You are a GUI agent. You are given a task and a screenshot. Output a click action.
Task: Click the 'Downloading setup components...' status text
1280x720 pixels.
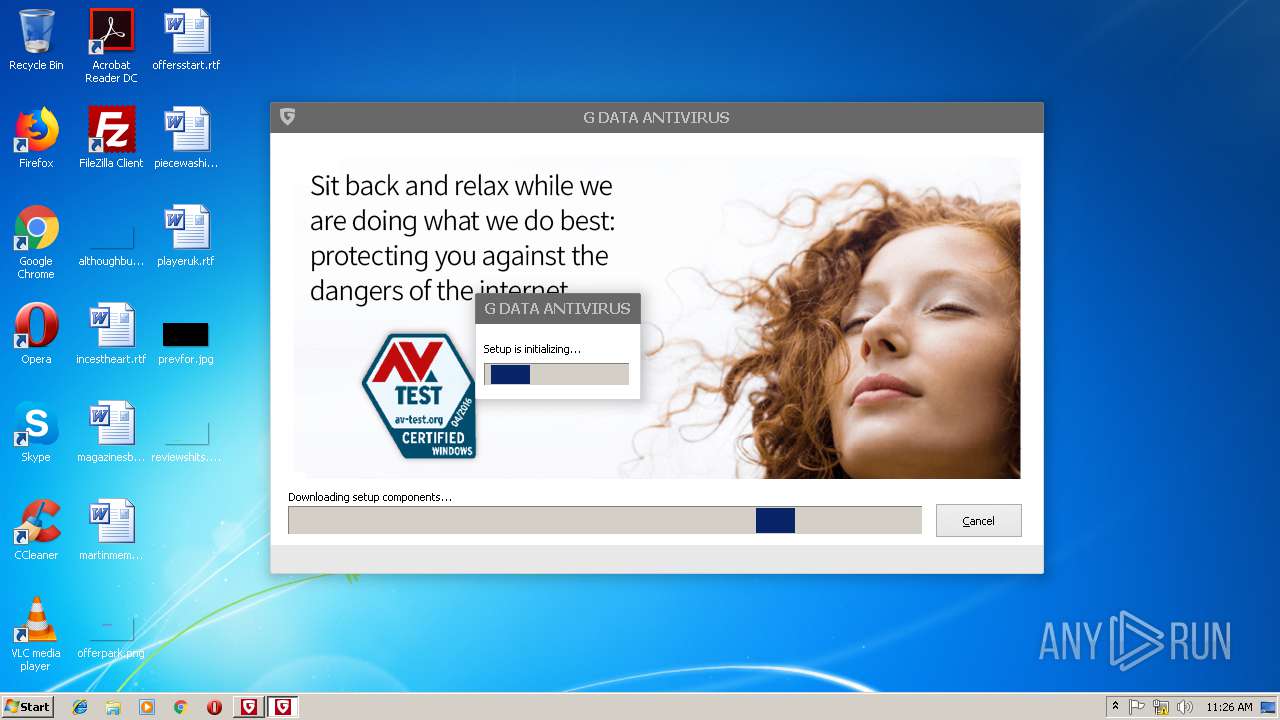pos(370,497)
